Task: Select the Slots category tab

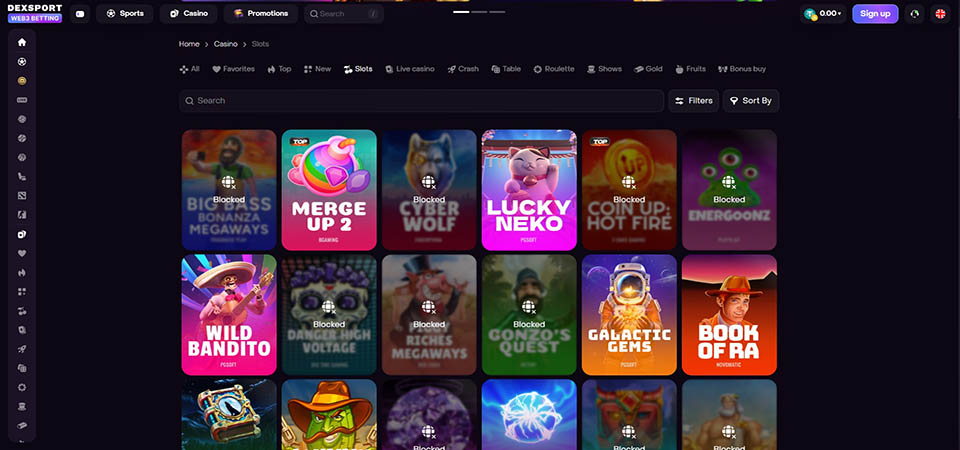Action: [358, 69]
